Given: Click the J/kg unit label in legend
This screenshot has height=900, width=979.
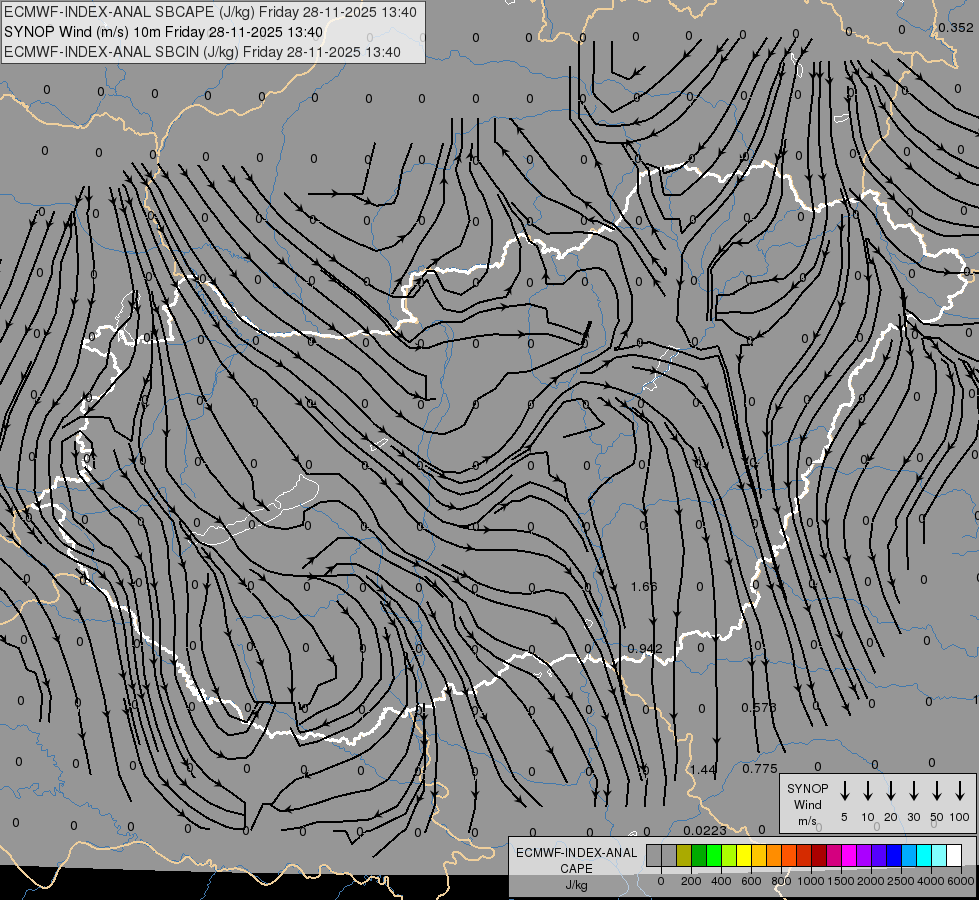Looking at the screenshot, I should 576,885.
